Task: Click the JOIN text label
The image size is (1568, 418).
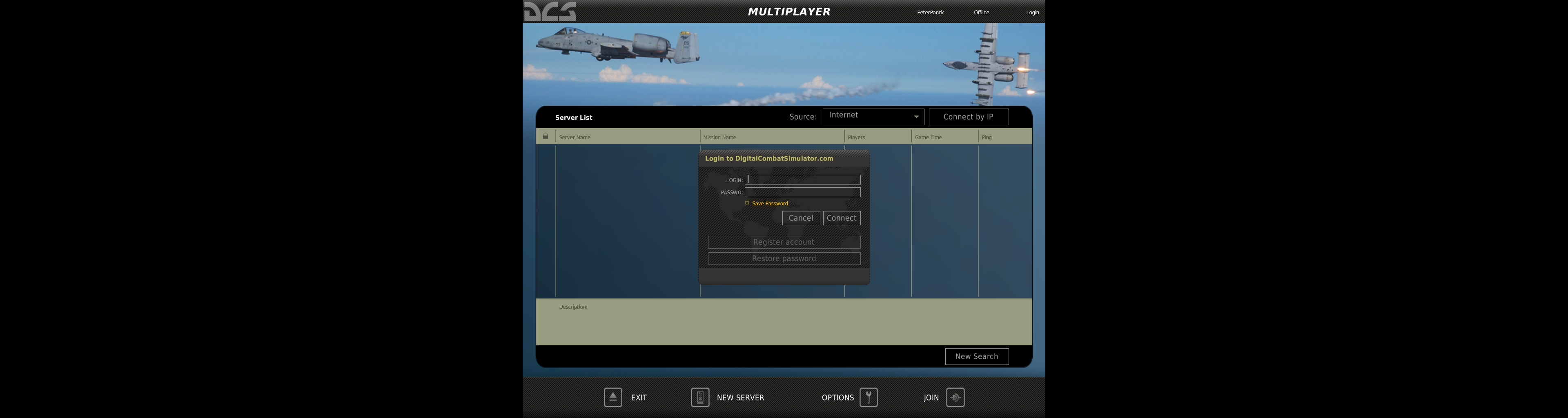Action: pyautogui.click(x=931, y=397)
